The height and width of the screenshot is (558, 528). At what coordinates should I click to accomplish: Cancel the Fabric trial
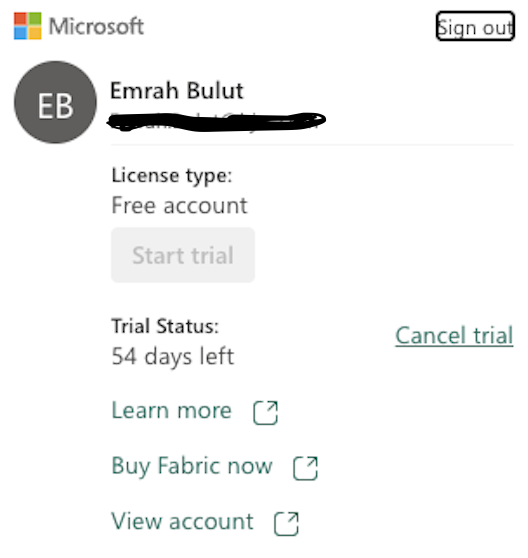454,335
